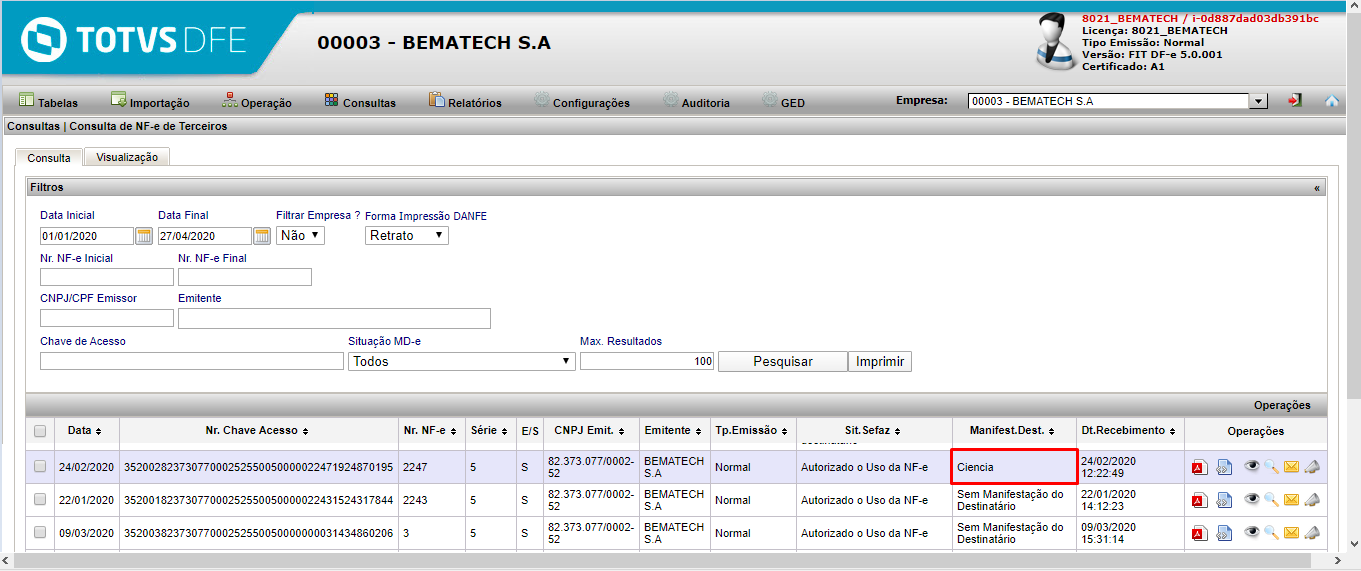Download XML file for NF-e 2247
1361x571 pixels.
[x=1224, y=467]
